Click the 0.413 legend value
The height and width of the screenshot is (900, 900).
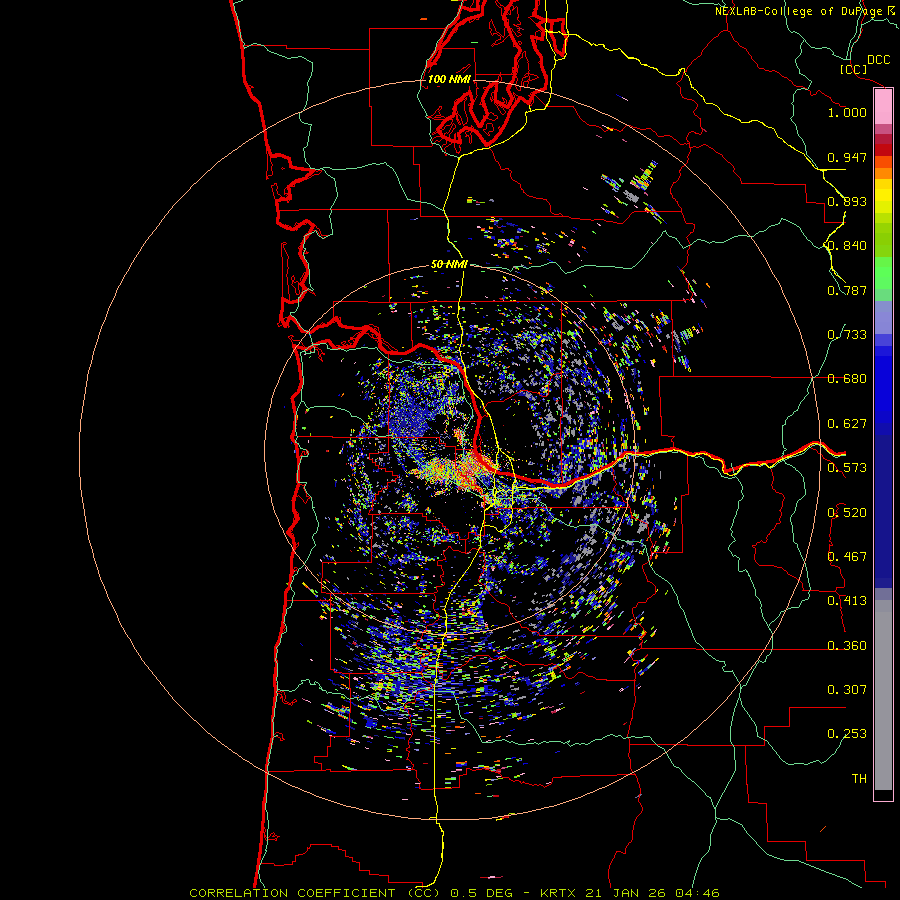tap(847, 601)
